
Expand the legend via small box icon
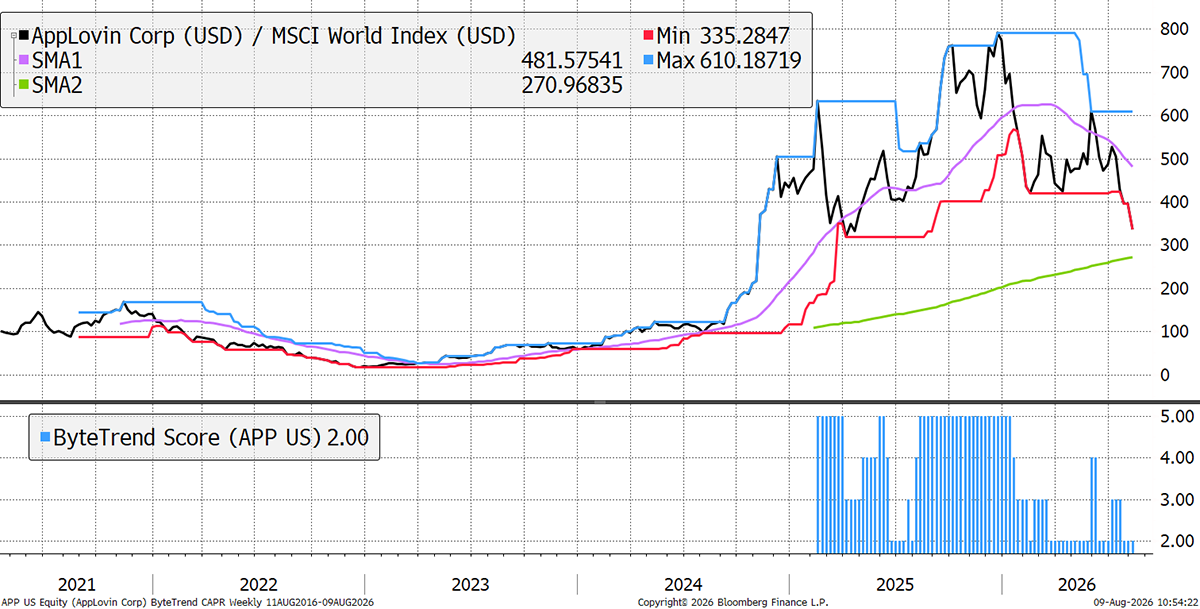click(x=13, y=35)
